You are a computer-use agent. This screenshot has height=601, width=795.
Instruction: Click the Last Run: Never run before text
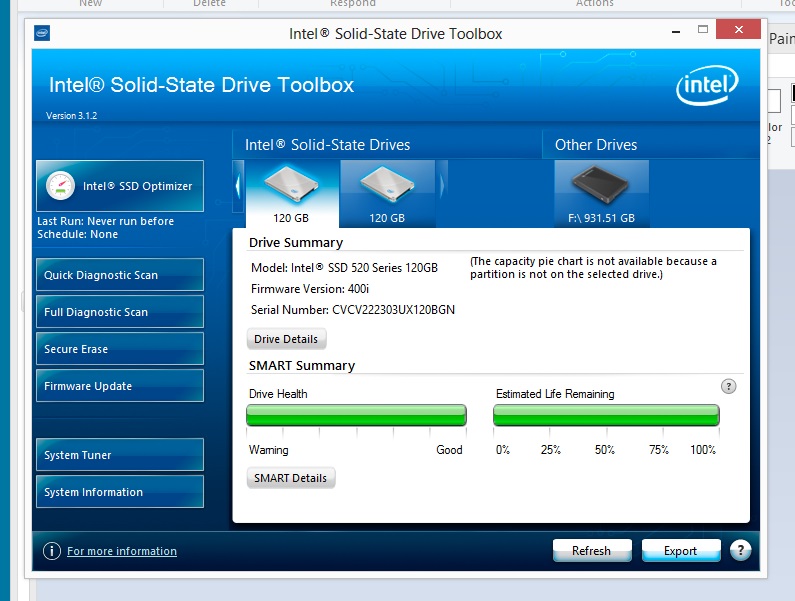point(105,221)
